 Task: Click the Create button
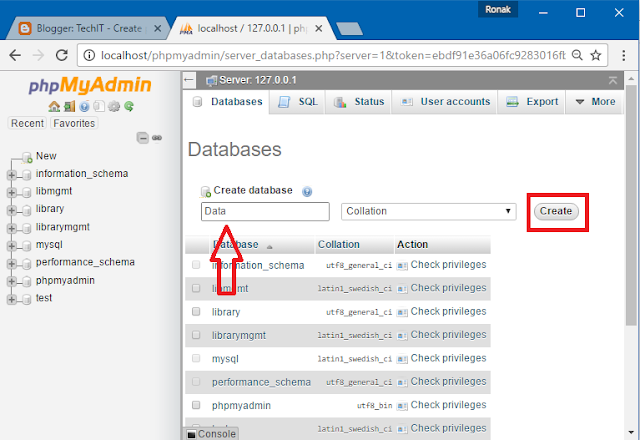click(x=556, y=211)
